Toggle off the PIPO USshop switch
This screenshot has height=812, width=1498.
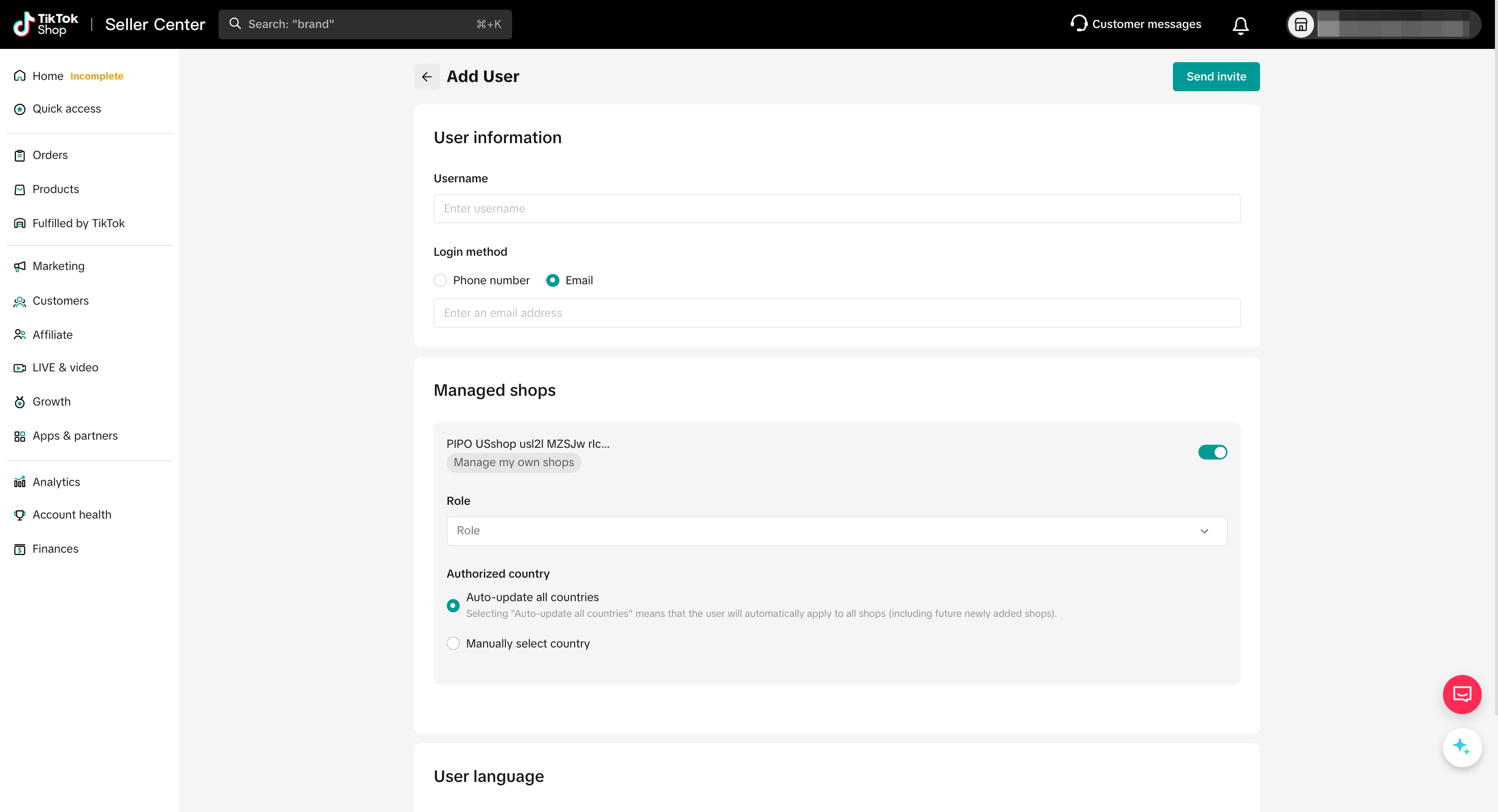pos(1212,452)
